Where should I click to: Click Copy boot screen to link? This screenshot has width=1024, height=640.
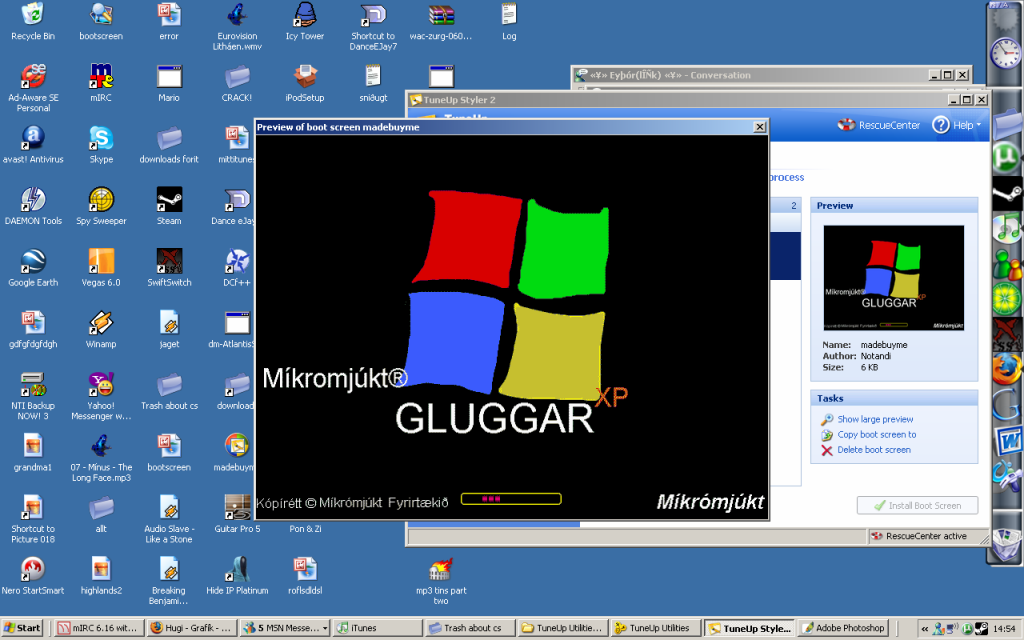click(x=876, y=434)
